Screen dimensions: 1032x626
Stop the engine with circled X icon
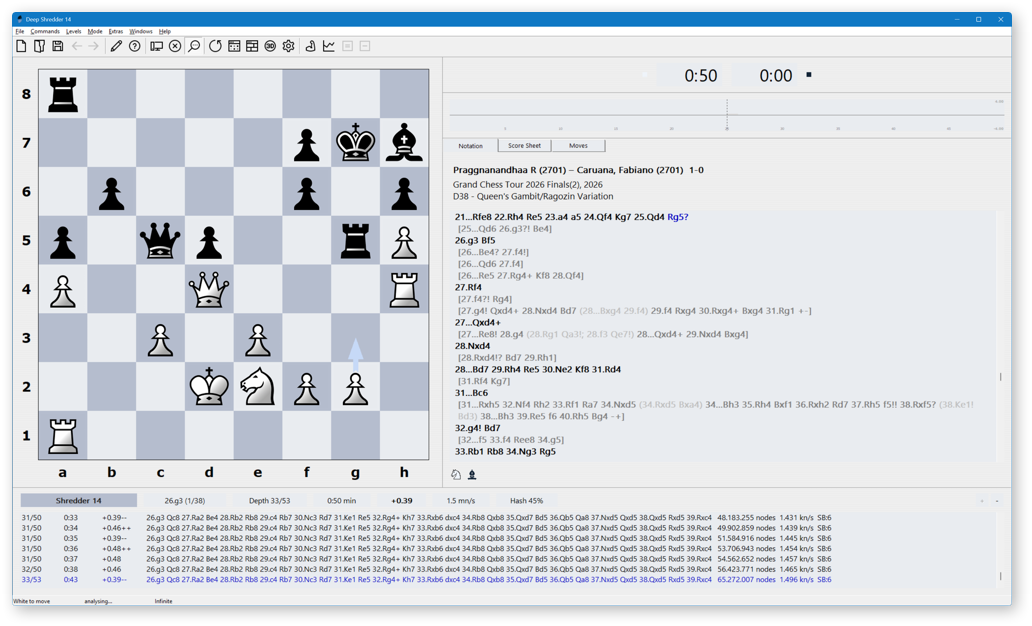point(175,46)
